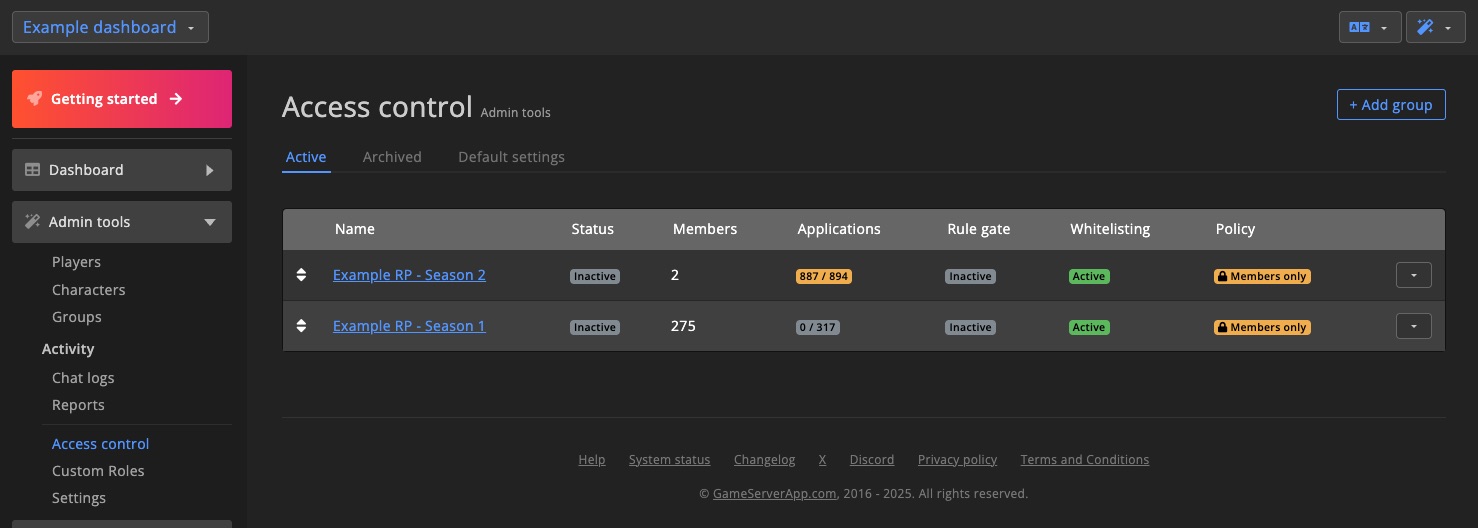The width and height of the screenshot is (1478, 528).
Task: Expand the Dashboard sidebar section
Action: point(210,170)
